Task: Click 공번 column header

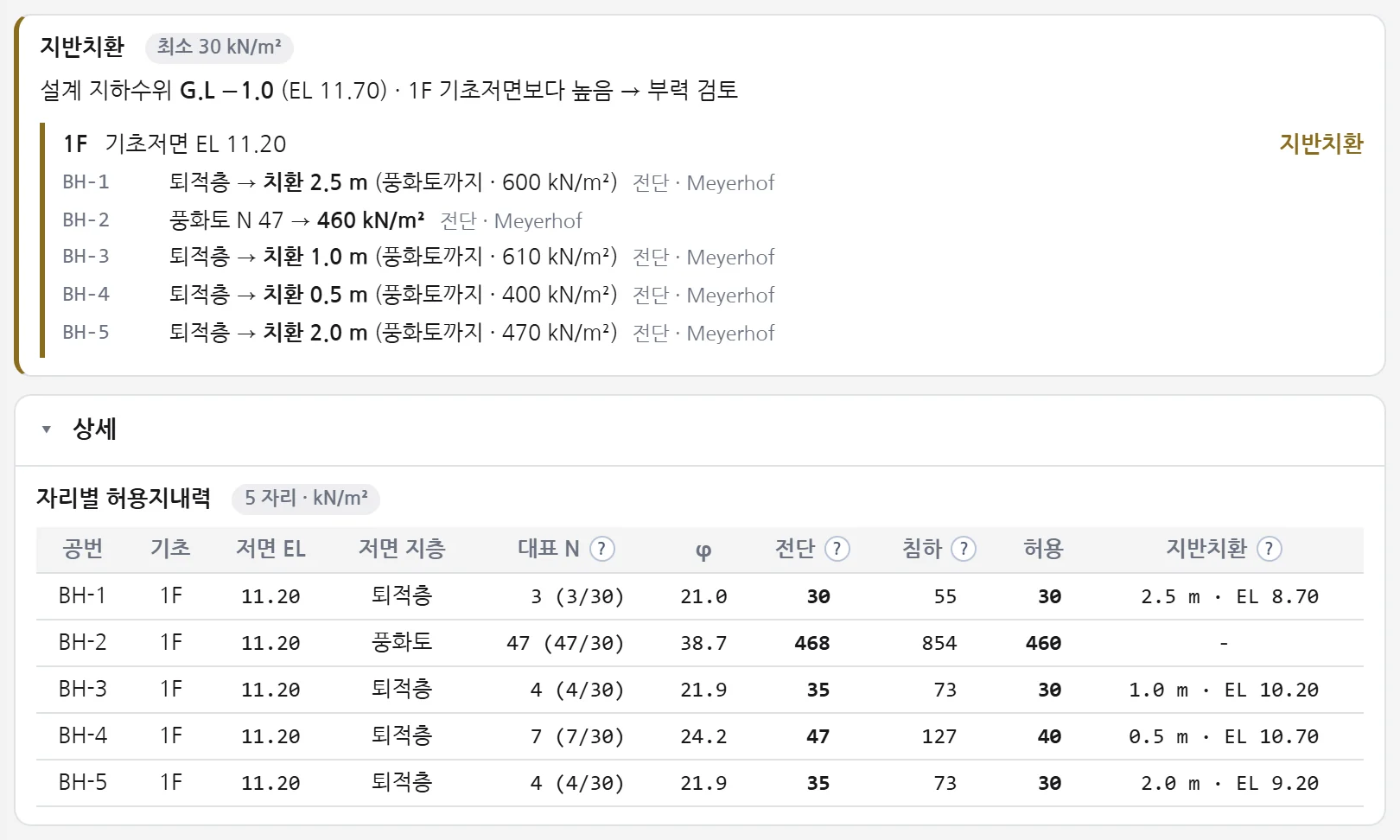Action: tap(83, 548)
